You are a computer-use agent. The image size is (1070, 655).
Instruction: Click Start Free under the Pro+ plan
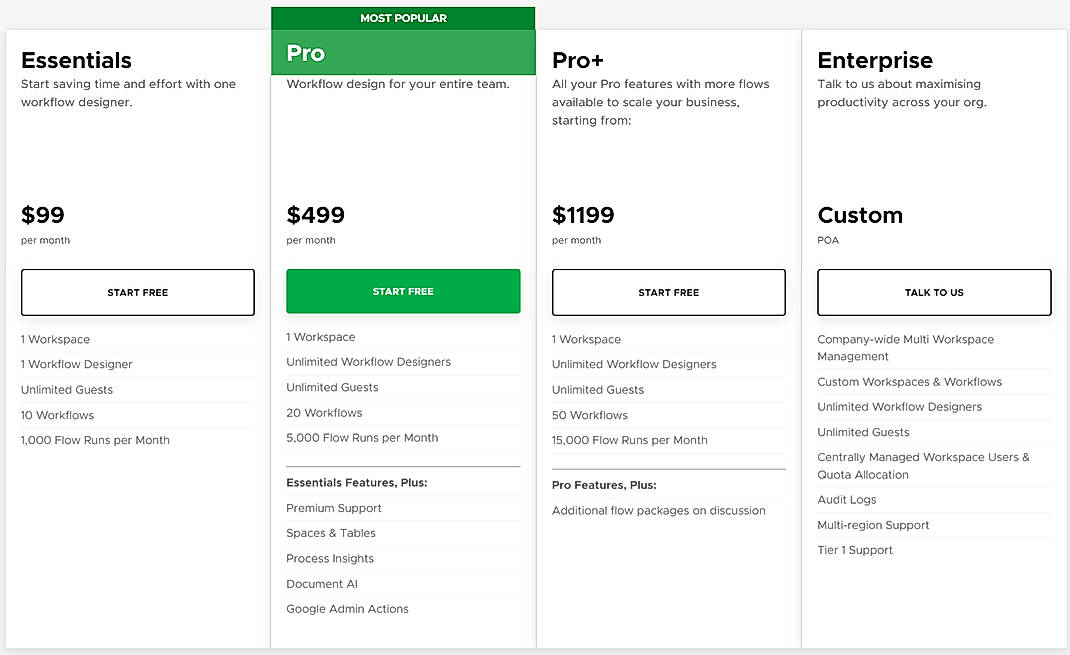[x=669, y=292]
